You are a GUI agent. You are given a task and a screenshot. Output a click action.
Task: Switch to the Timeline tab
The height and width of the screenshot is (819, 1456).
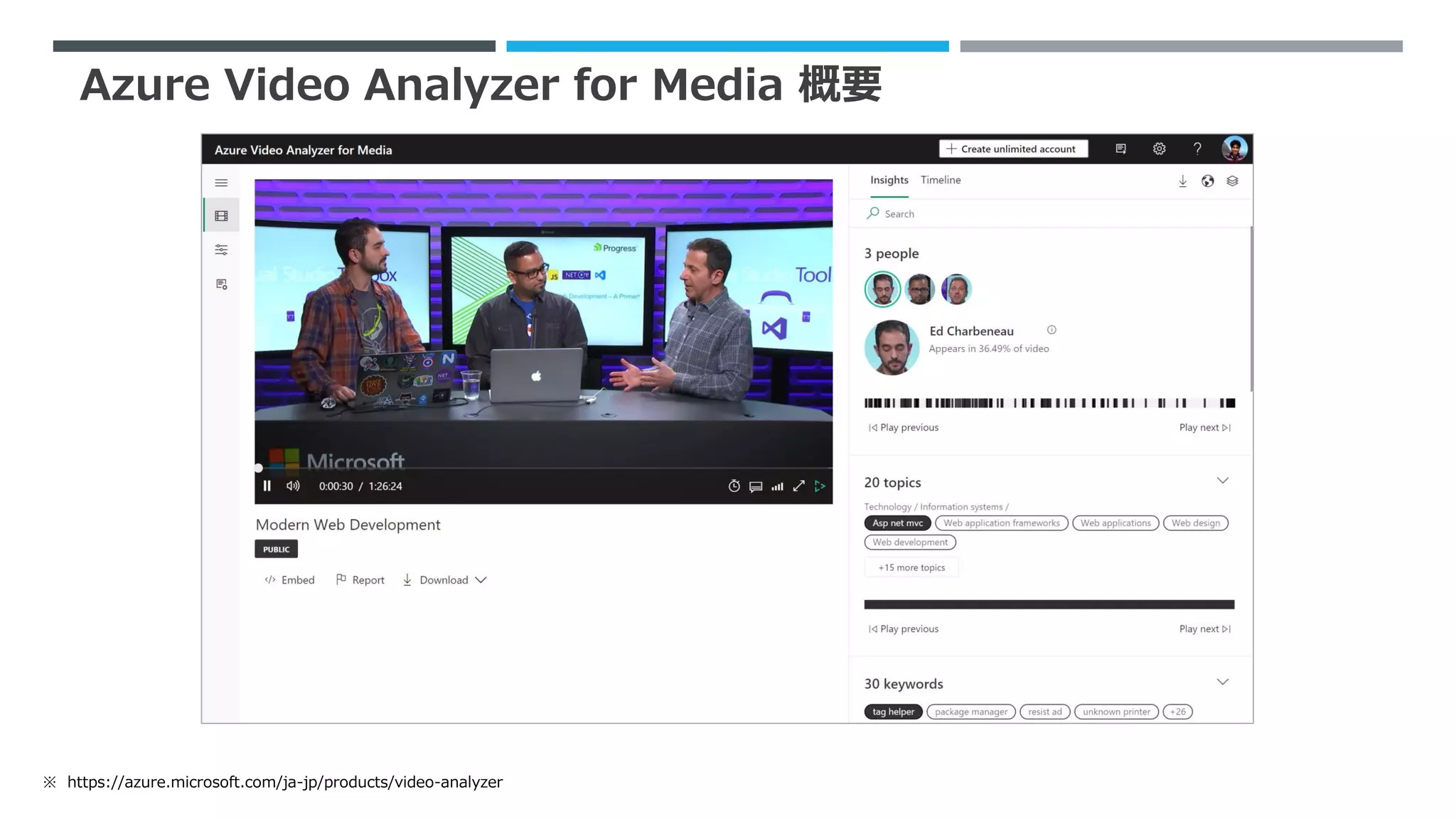941,181
